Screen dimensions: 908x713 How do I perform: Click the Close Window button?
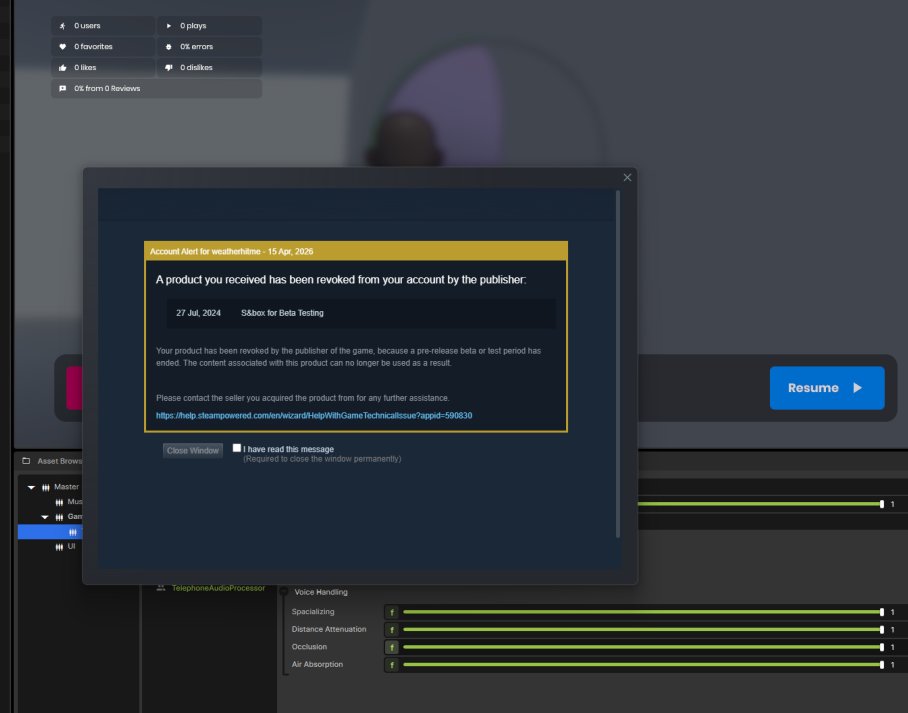pos(193,450)
